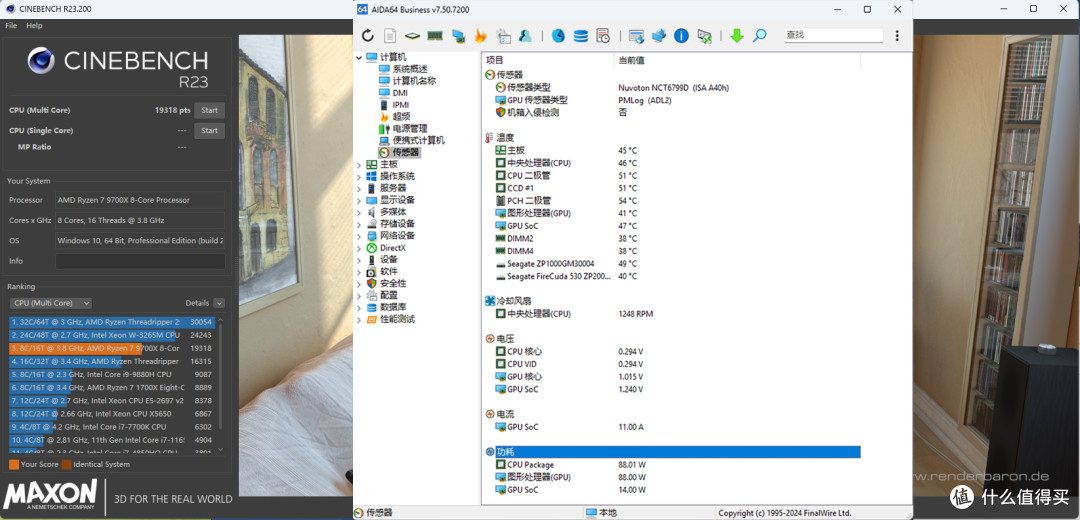Click the window with globe icon
Screen dimensions: 1080x520
pyautogui.click(x=636, y=36)
